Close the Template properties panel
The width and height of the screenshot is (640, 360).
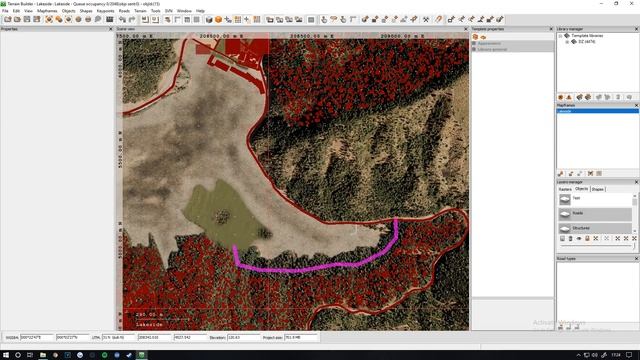point(551,29)
